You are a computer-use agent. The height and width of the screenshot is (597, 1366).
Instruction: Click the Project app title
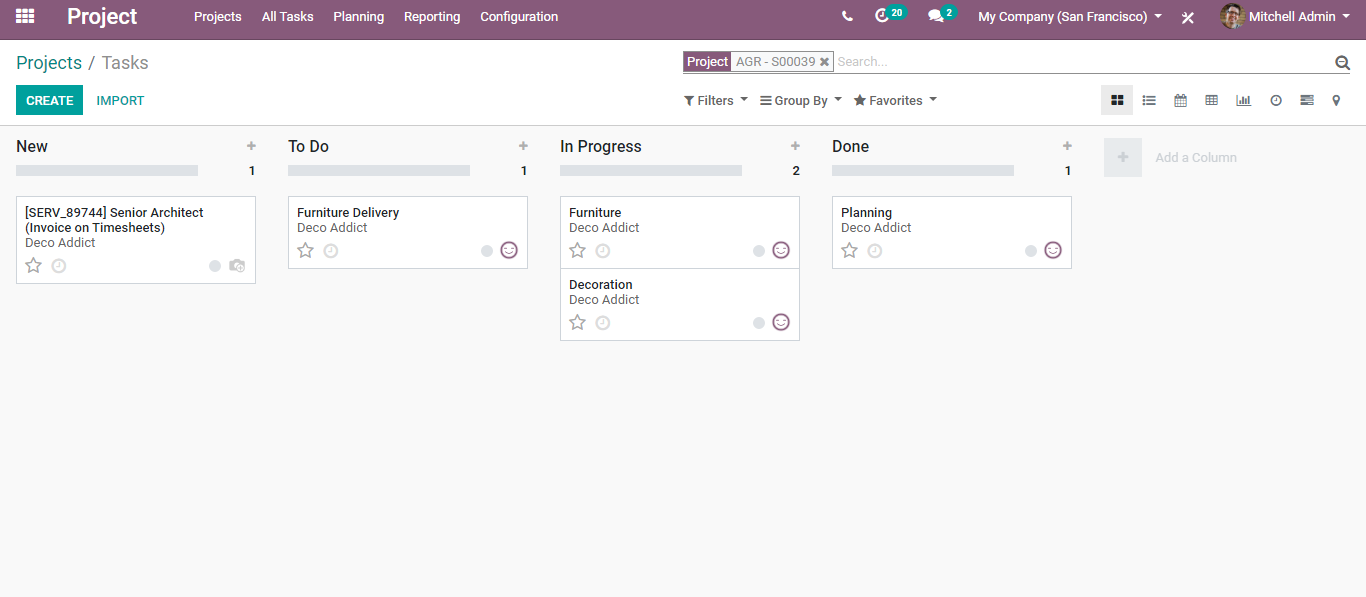tap(102, 16)
